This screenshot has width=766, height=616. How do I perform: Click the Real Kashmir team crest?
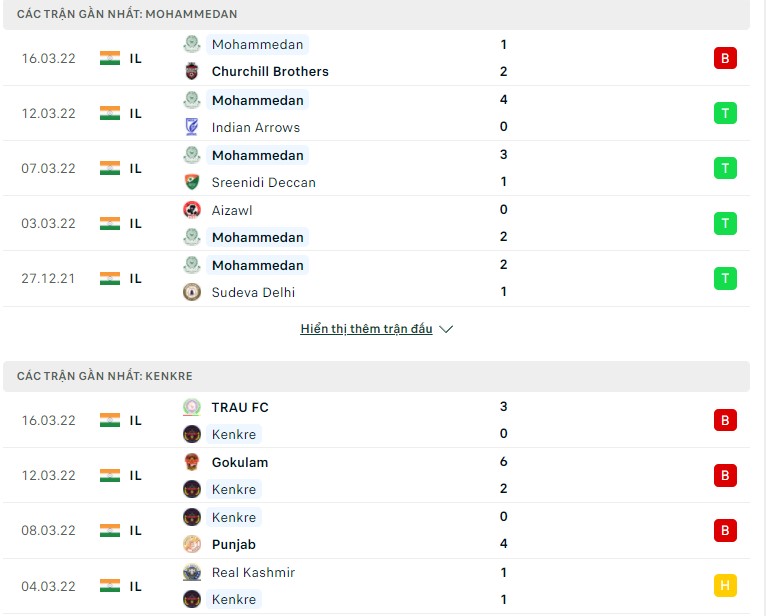pos(192,572)
